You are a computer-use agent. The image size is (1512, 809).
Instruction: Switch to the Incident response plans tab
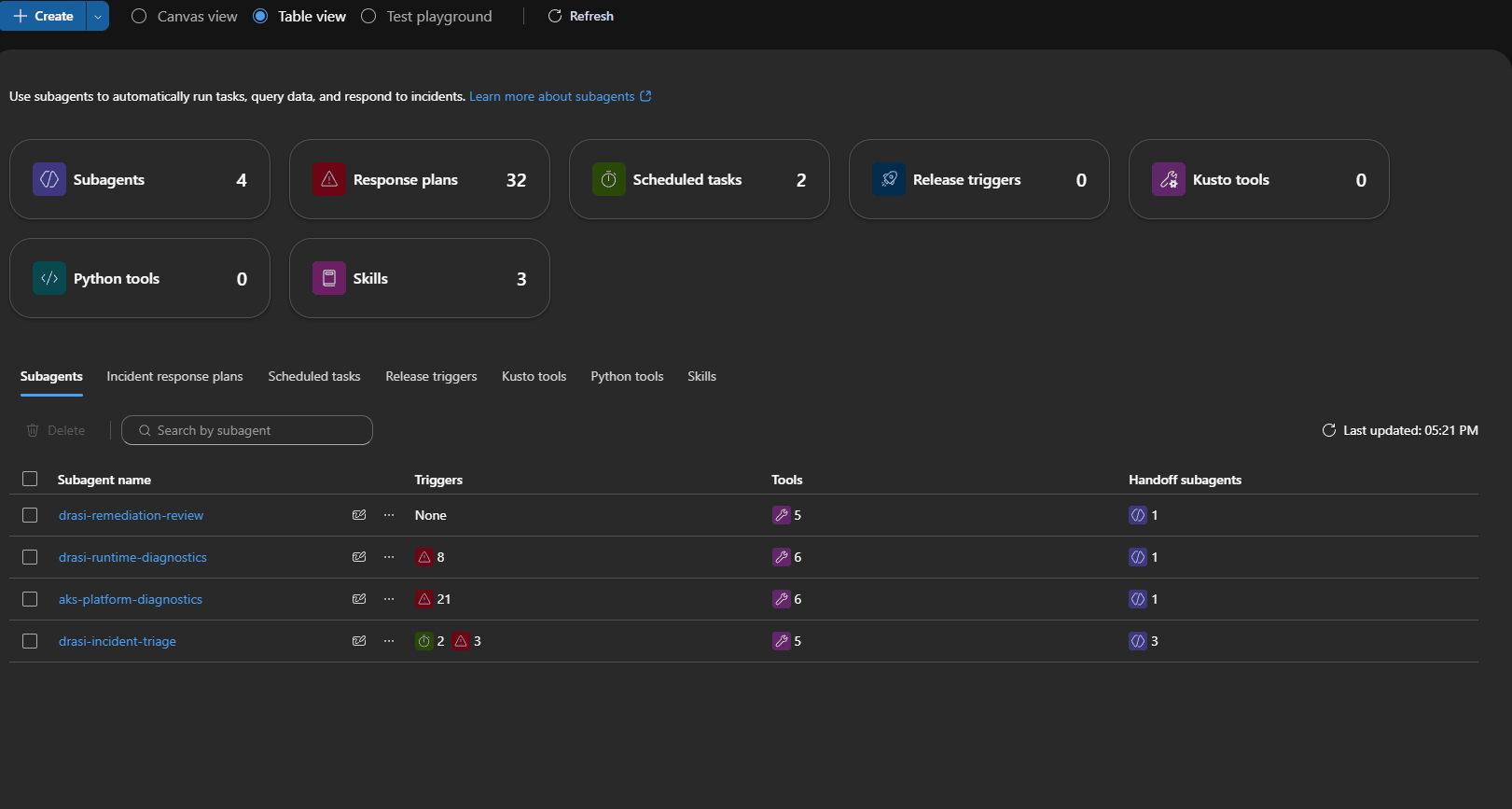pyautogui.click(x=174, y=376)
